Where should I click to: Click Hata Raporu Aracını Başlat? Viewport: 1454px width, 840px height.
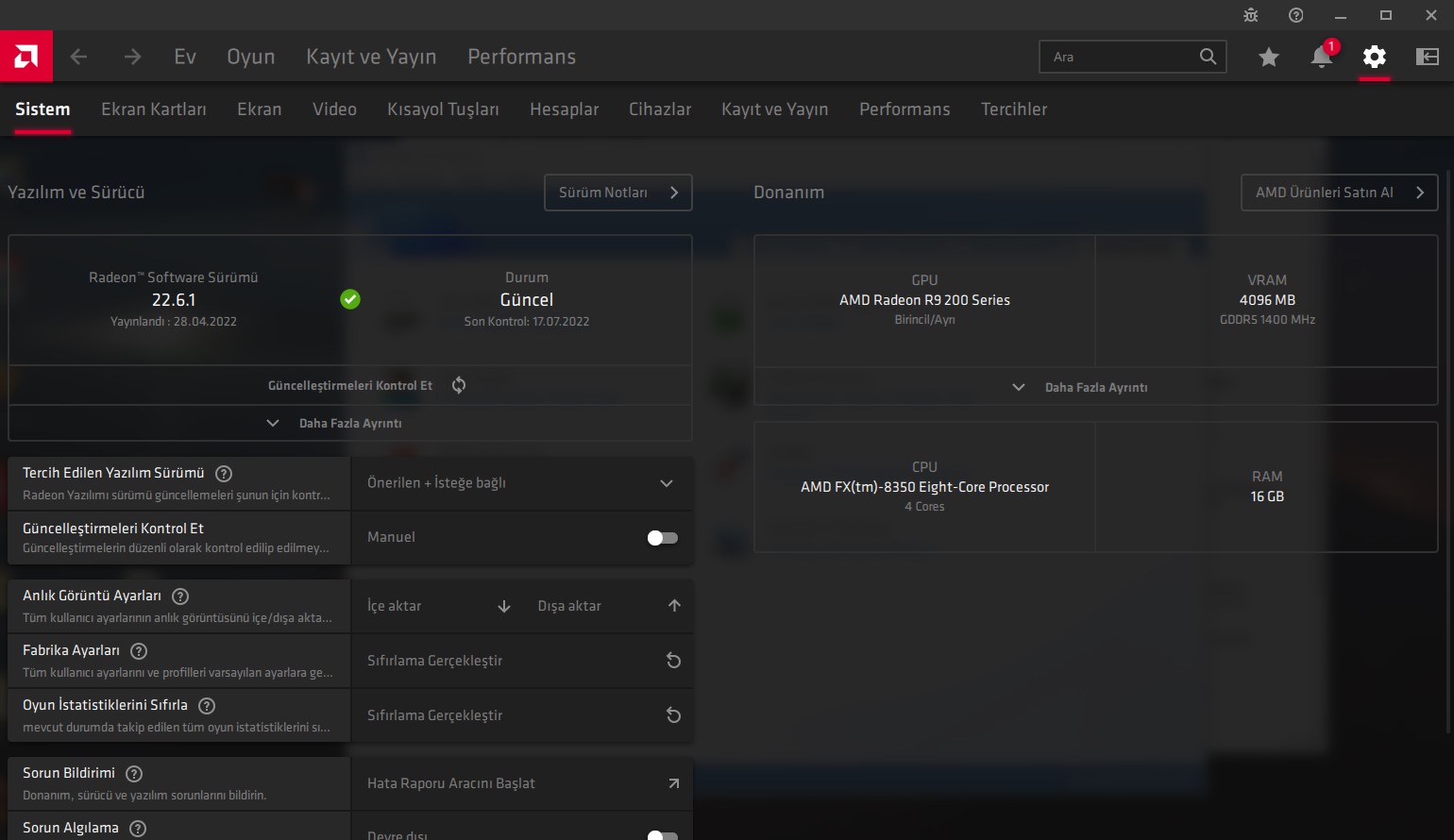tap(522, 783)
